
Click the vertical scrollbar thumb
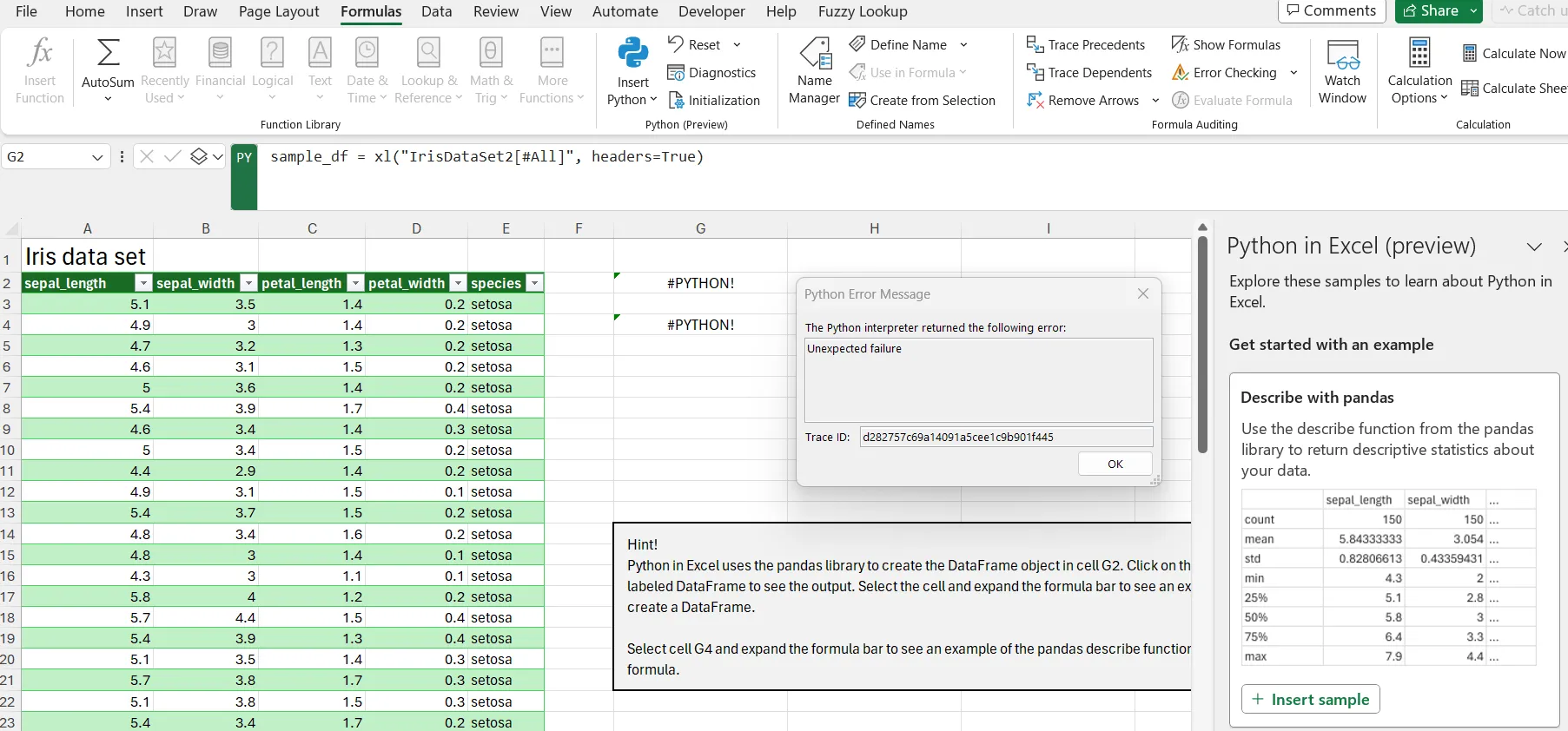point(1202,345)
